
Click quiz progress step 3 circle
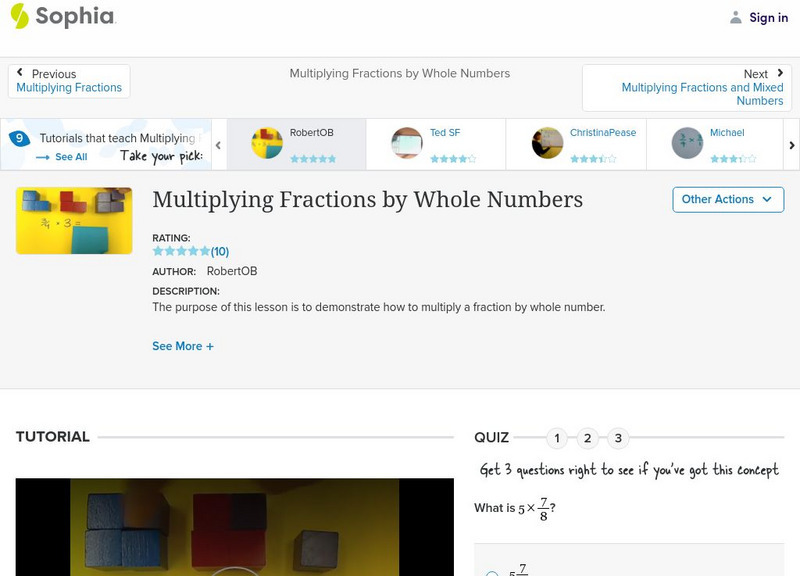click(619, 437)
